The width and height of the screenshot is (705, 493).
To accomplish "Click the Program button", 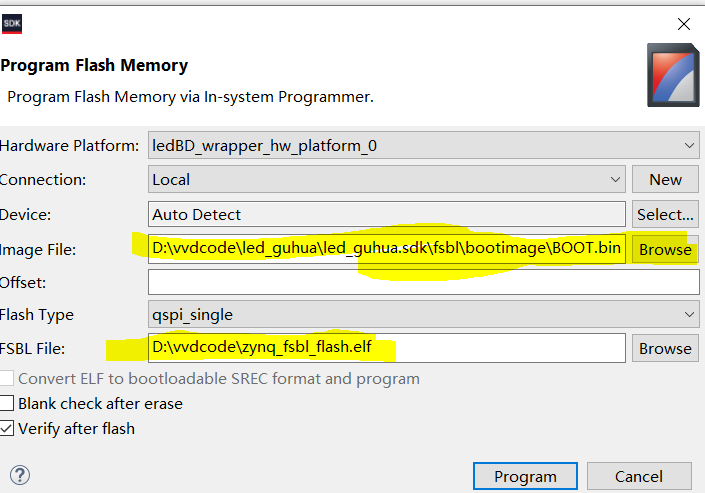I will tap(525, 476).
